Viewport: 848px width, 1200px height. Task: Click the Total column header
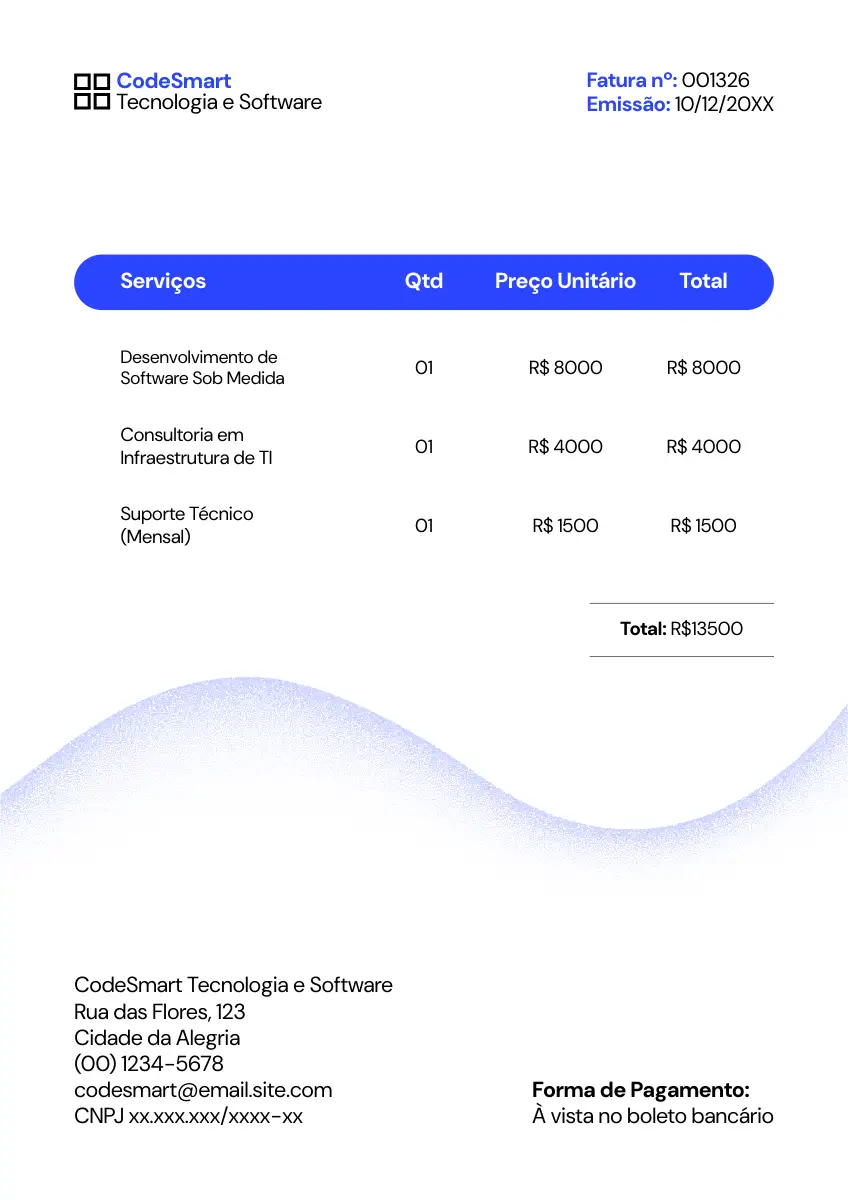[x=703, y=281]
